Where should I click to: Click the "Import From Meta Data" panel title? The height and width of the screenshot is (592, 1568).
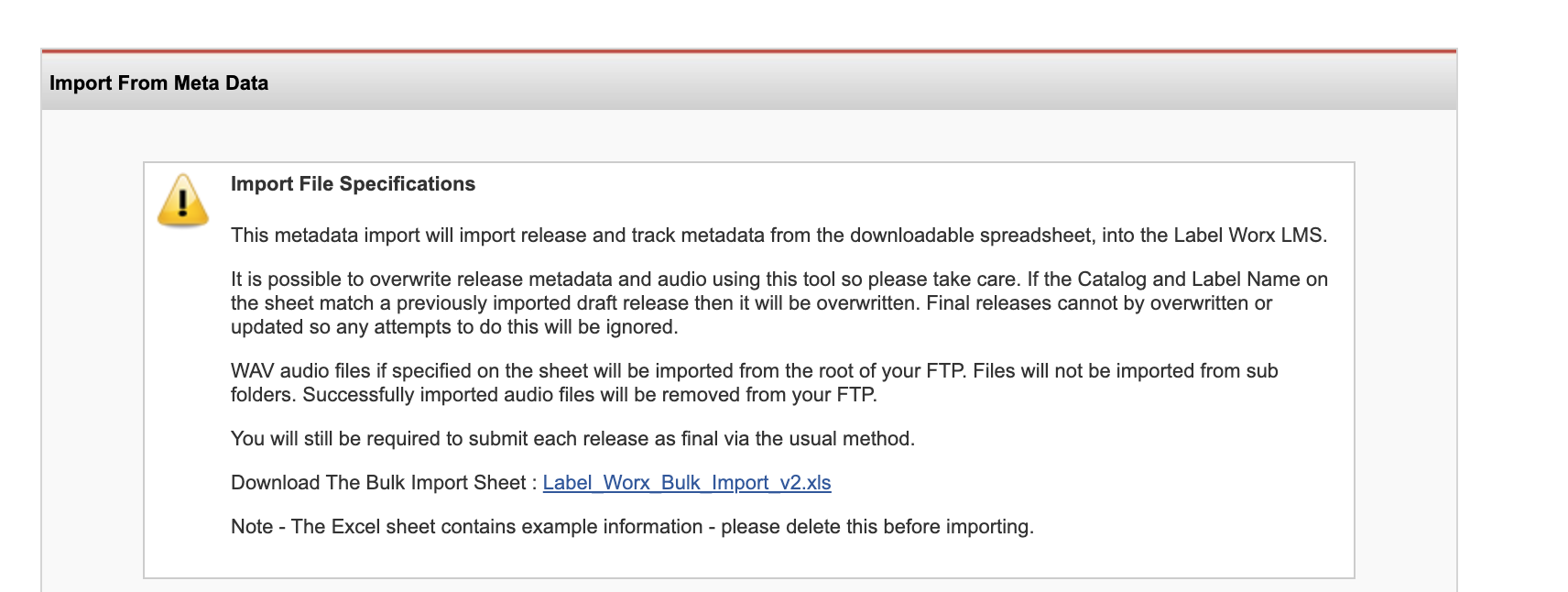click(x=158, y=83)
